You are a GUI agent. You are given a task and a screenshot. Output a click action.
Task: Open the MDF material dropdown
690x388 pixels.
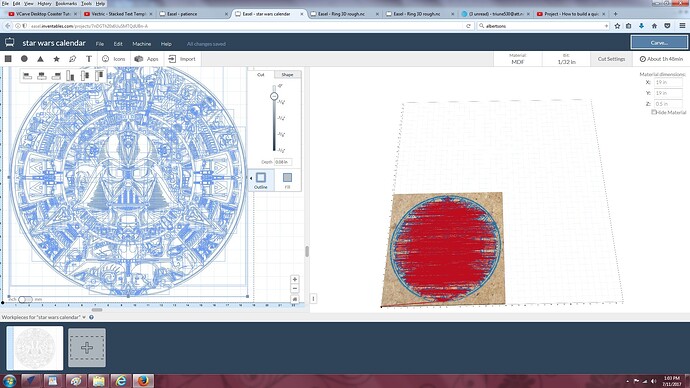point(518,59)
